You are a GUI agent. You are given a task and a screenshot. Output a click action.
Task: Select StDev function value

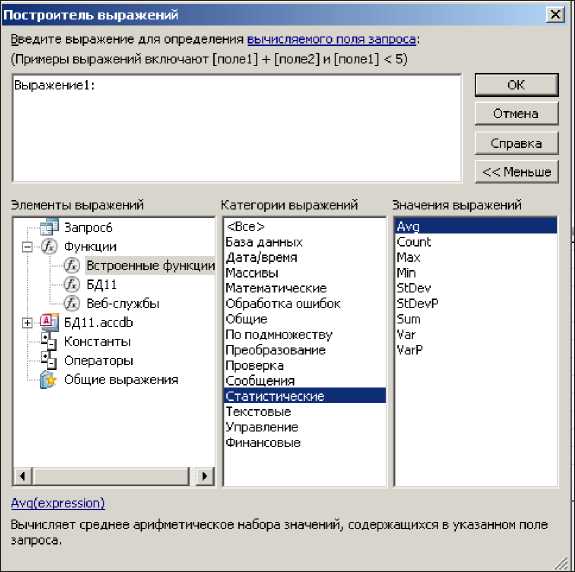point(476,288)
